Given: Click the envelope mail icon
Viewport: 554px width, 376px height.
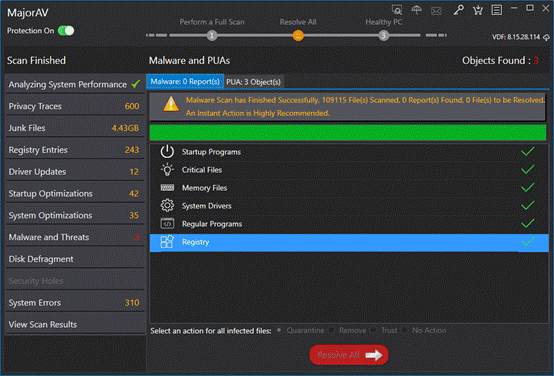Looking at the screenshot, I should pos(436,11).
